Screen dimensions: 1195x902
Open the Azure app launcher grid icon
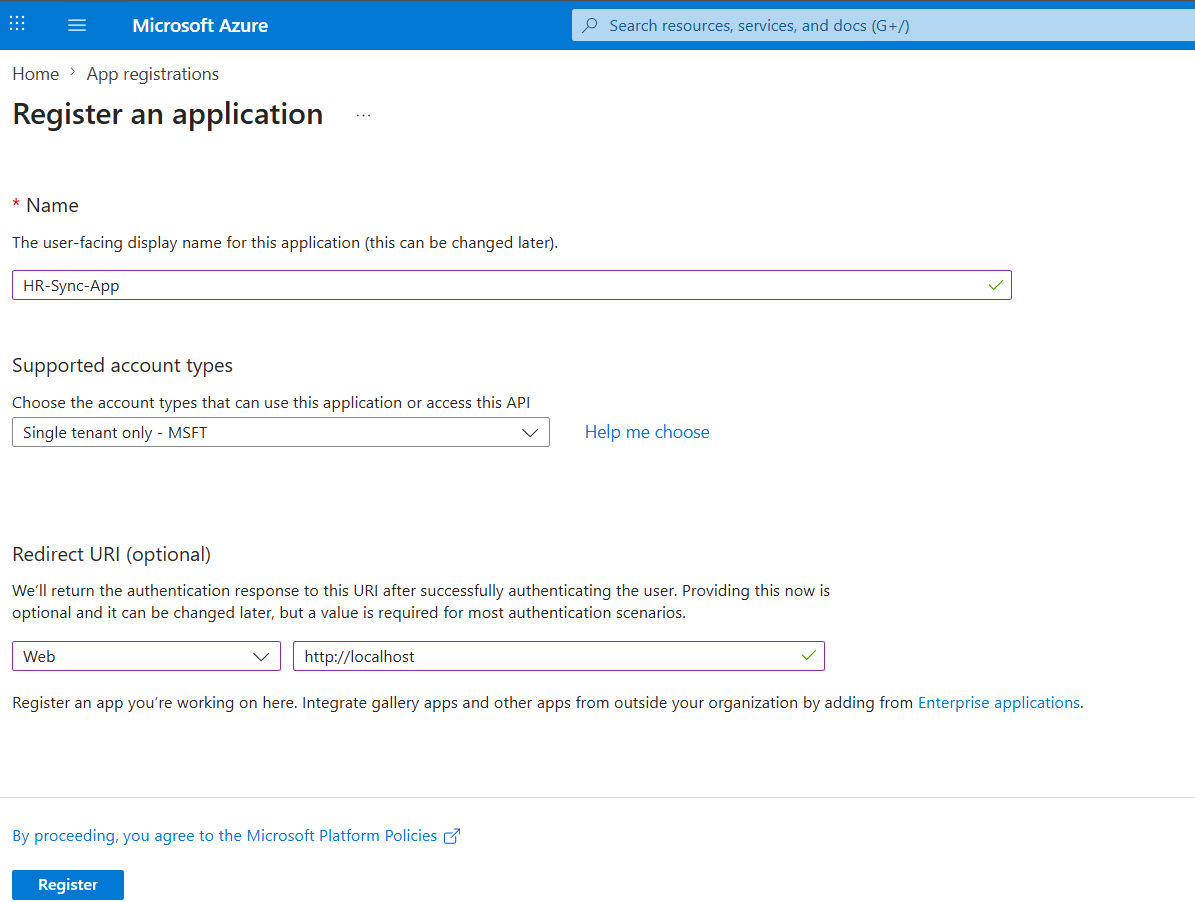coord(17,24)
